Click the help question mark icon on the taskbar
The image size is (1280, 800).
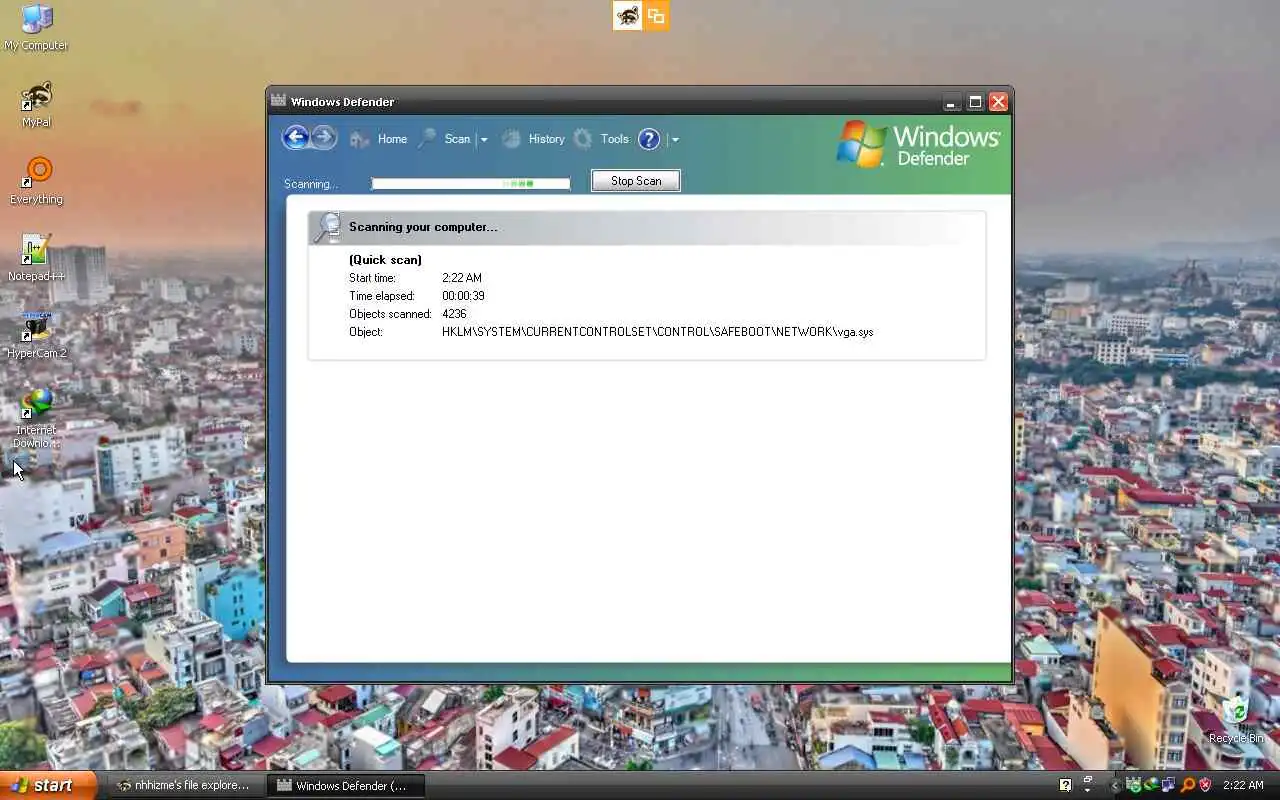(x=1066, y=785)
